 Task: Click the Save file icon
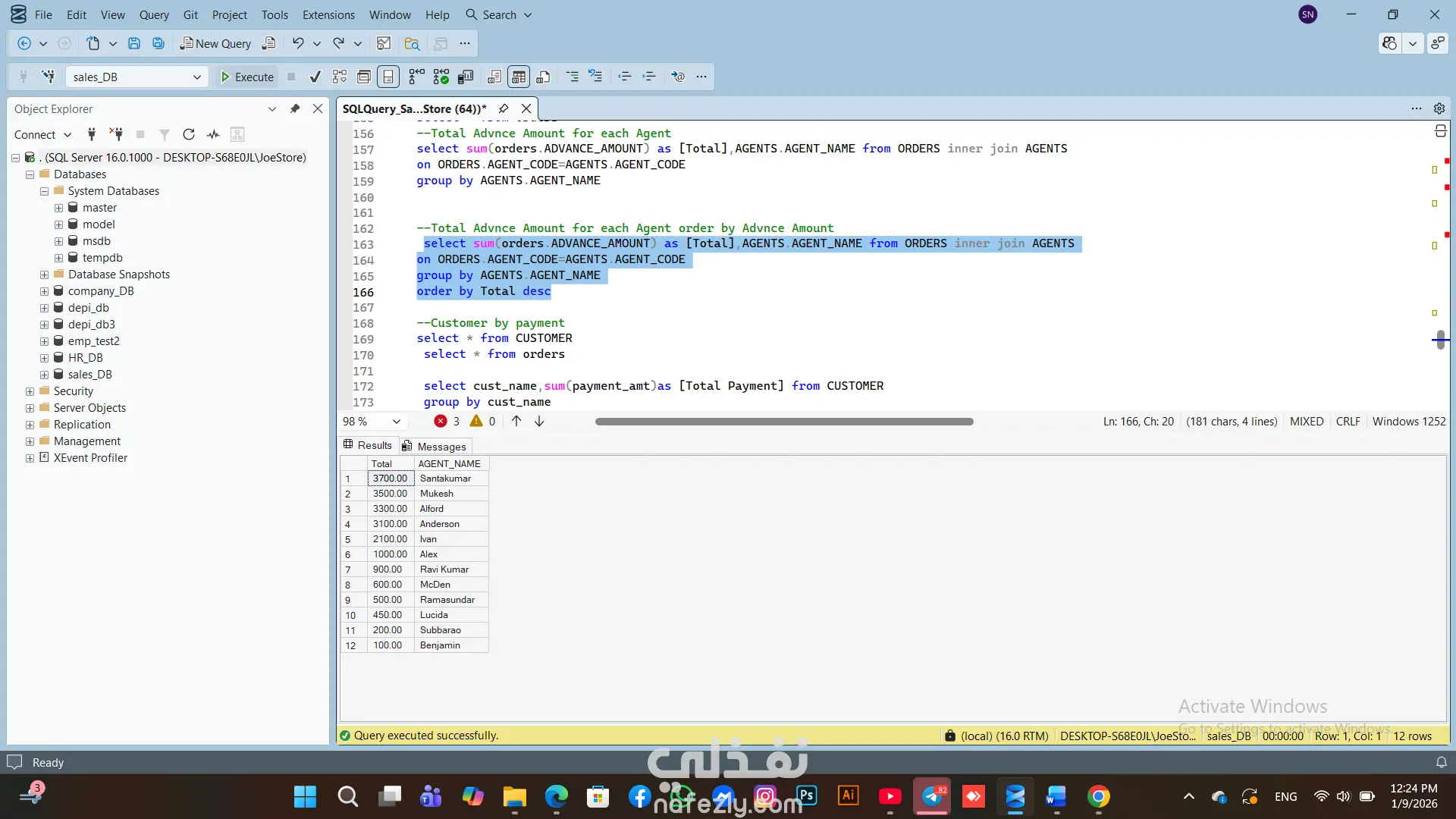[x=134, y=43]
